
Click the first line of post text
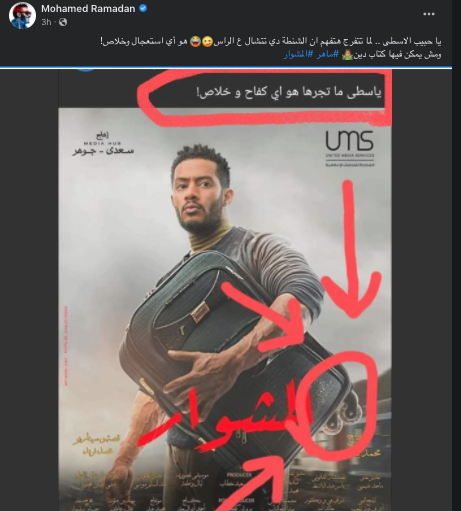[x=271, y=42]
